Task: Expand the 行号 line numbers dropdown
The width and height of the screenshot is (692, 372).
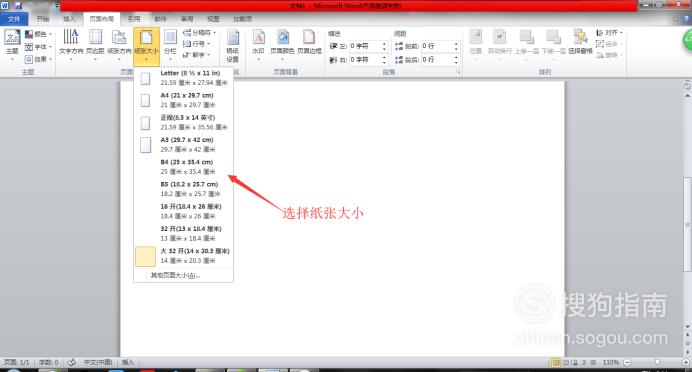Action: click(x=196, y=44)
